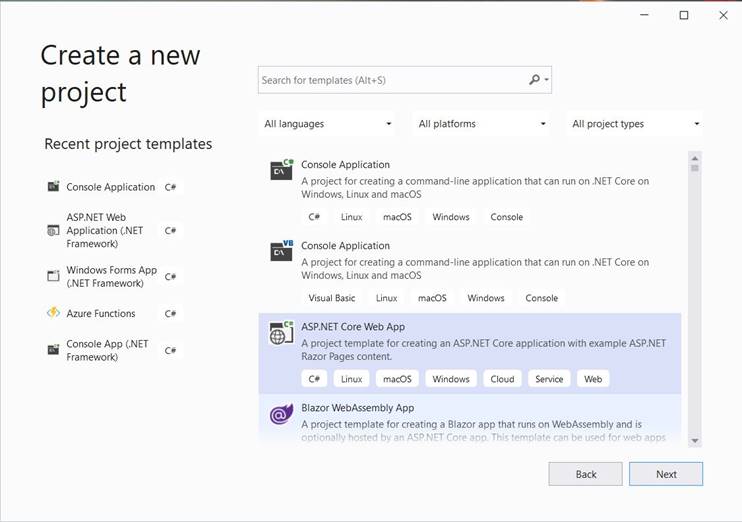Click the Next button
The image size is (742, 522).
point(666,474)
